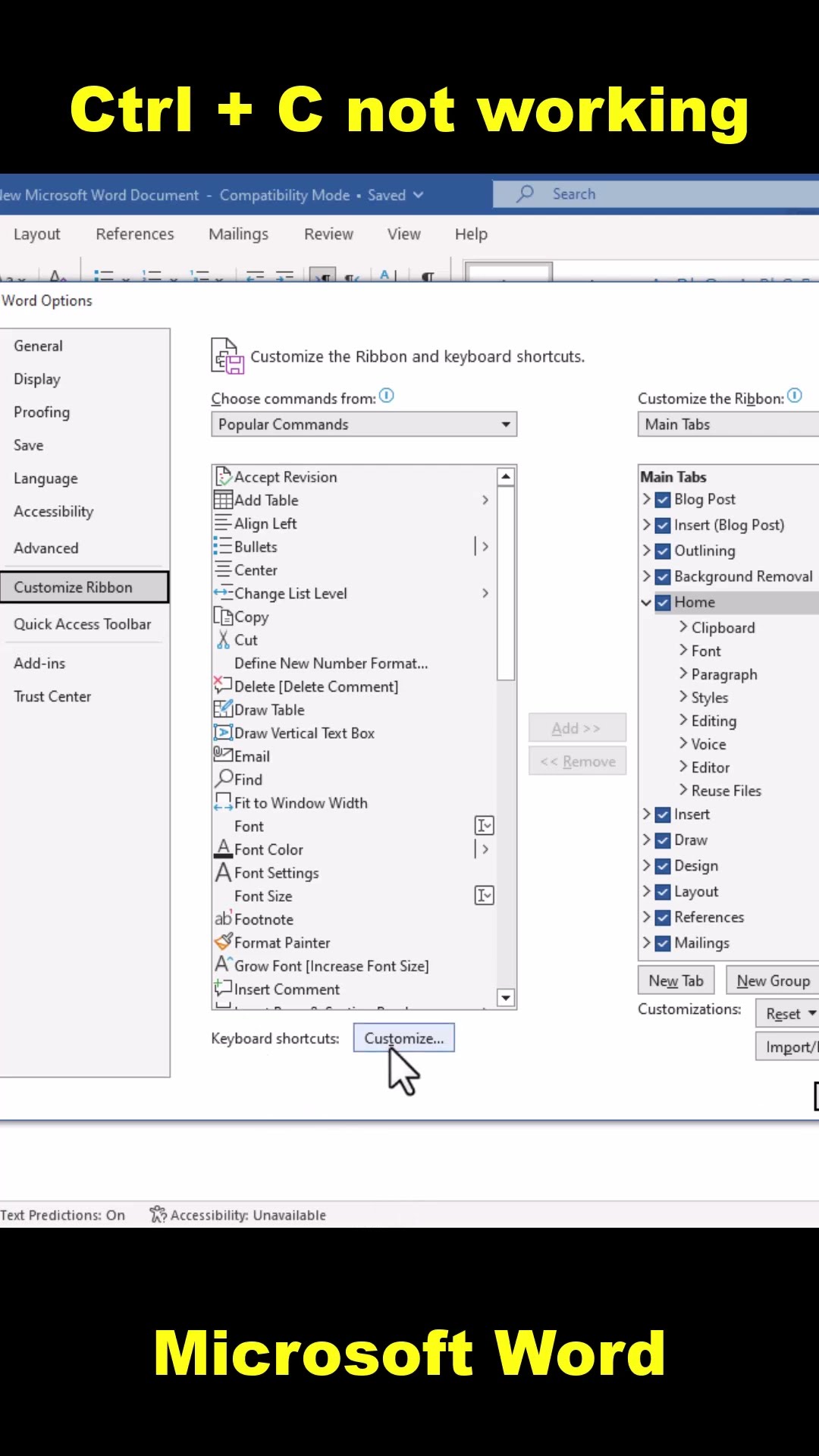Toggle the Outlining tab checkbox
This screenshot has height=1456, width=819.
pyautogui.click(x=663, y=551)
